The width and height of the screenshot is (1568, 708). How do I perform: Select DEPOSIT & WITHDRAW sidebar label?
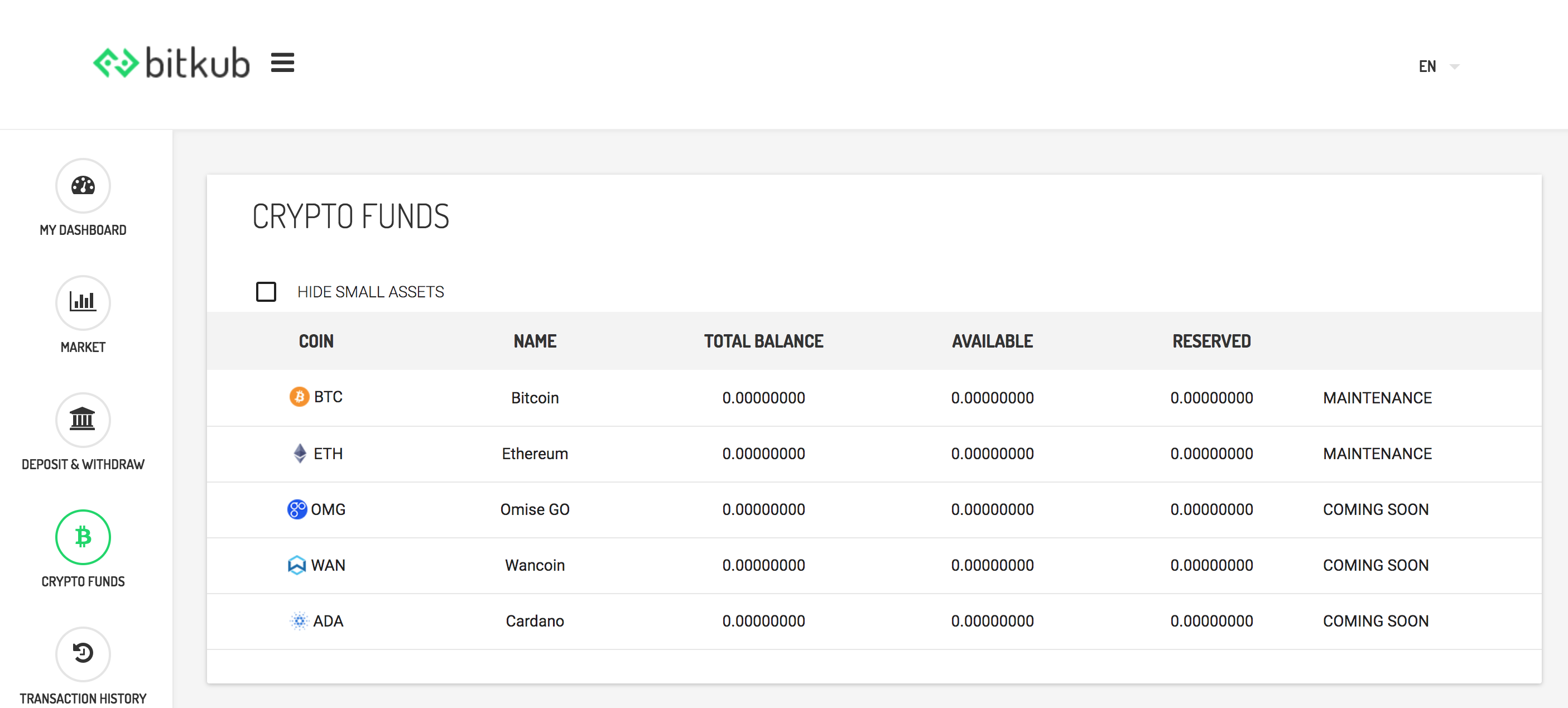[83, 465]
